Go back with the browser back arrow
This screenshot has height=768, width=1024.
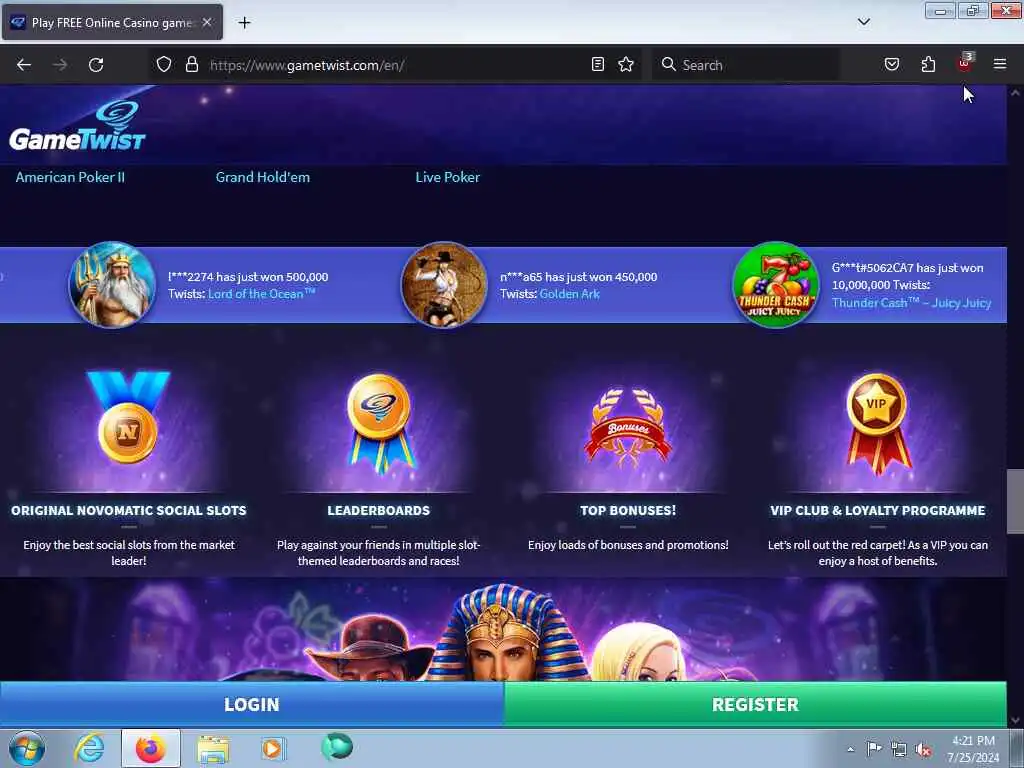tap(24, 65)
